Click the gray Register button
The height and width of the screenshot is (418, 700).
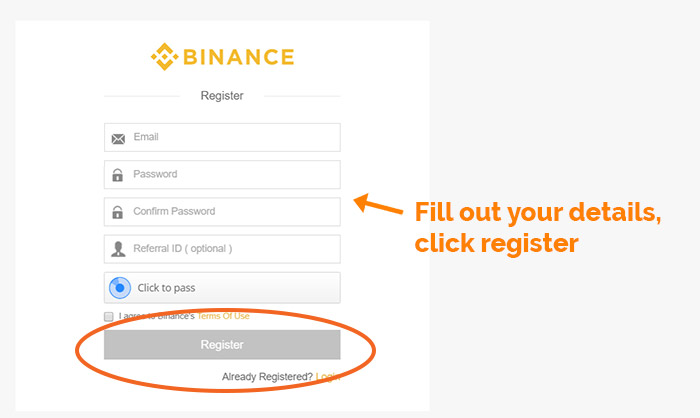click(x=222, y=344)
